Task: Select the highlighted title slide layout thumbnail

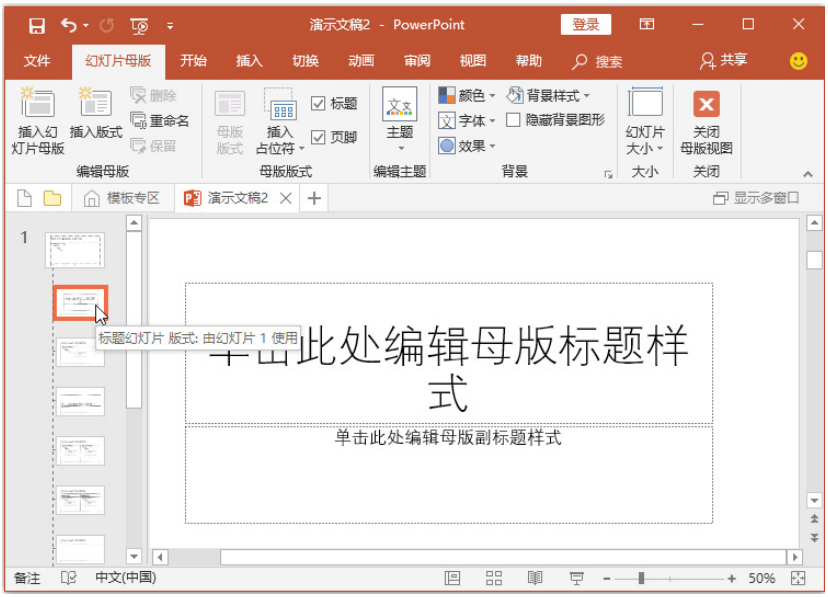Action: coord(80,303)
